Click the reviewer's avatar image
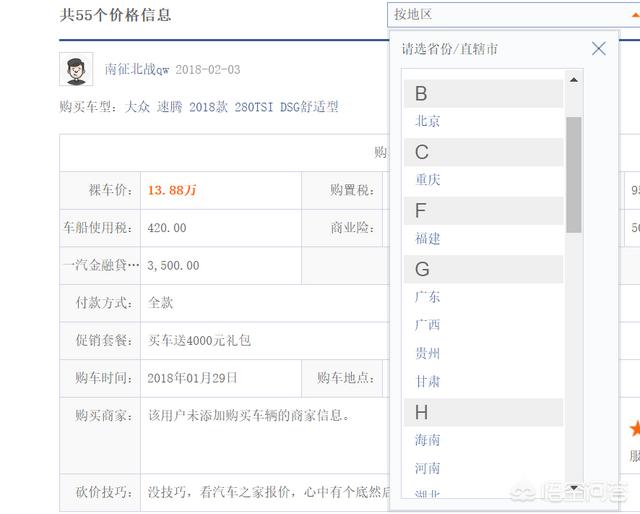 (x=76, y=69)
